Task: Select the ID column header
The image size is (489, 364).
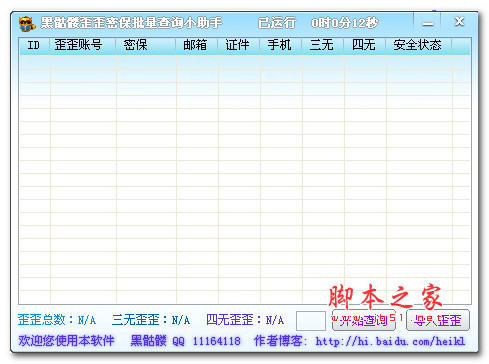Action: (x=34, y=45)
